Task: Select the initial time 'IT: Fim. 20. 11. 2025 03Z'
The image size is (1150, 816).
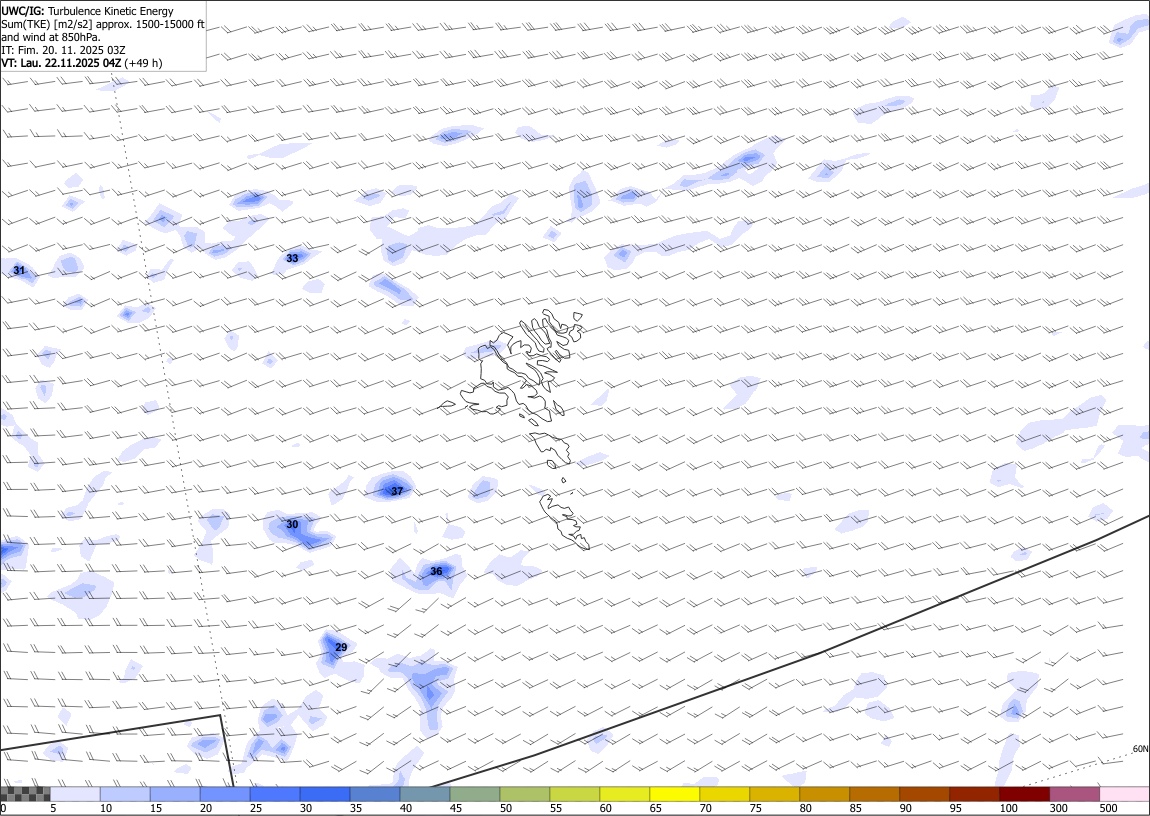Action: pos(64,50)
